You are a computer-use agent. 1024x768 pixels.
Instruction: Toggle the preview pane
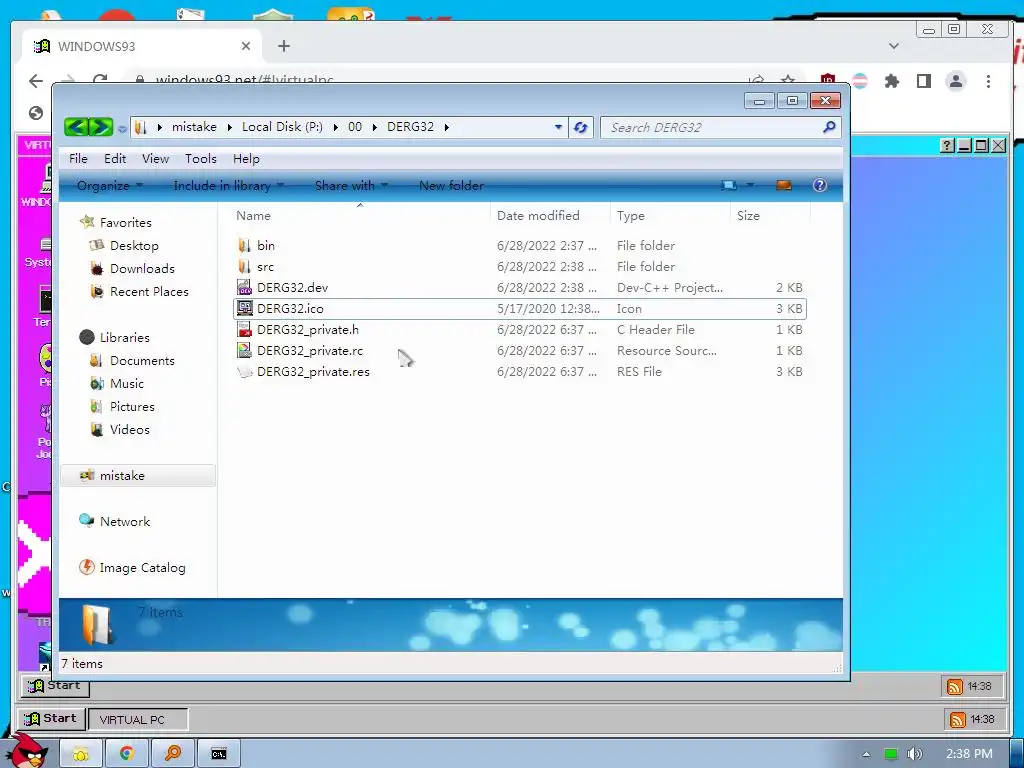point(784,185)
